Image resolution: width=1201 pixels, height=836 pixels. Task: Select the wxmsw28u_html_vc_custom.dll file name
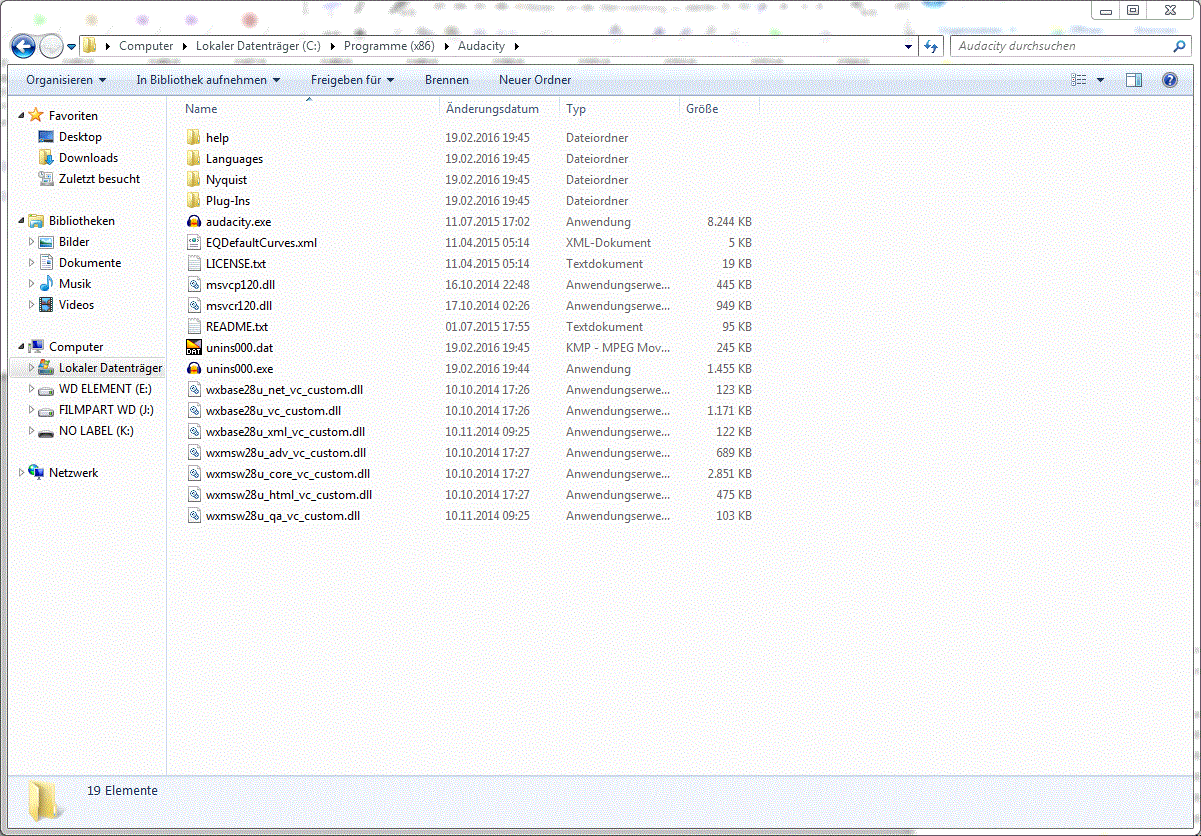point(289,495)
